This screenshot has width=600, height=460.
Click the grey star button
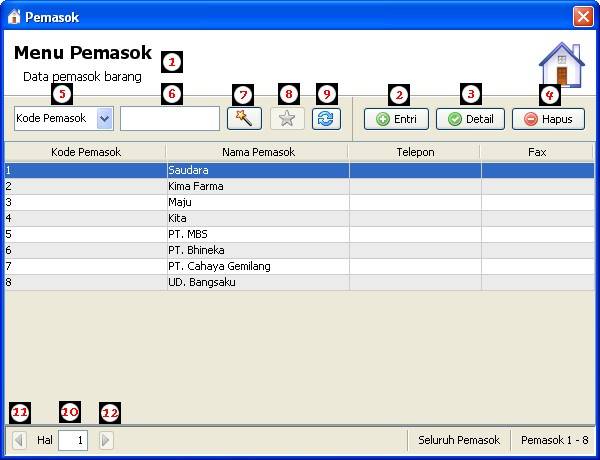287,119
